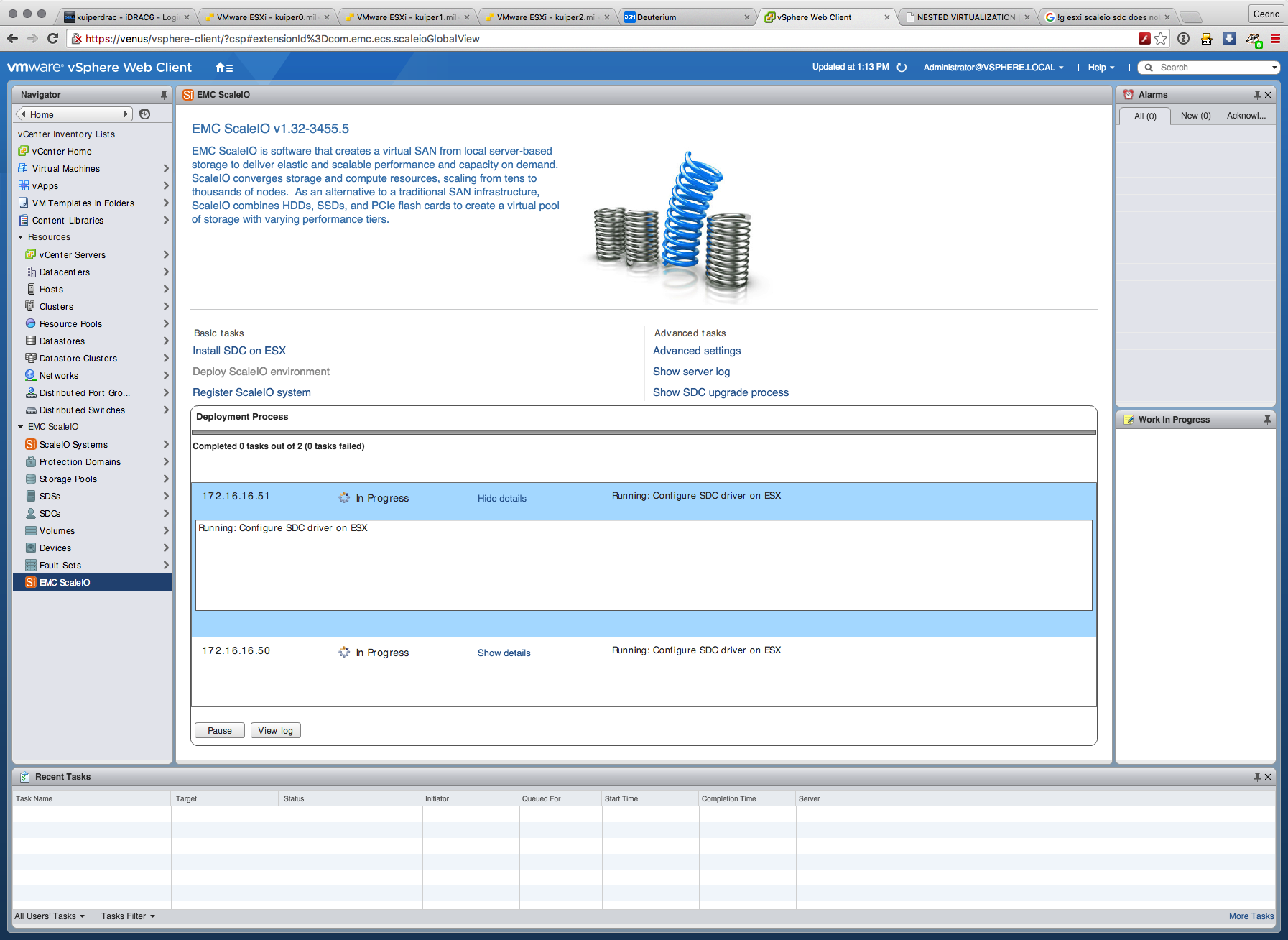The height and width of the screenshot is (940, 1288).
Task: Pause the deployment process
Action: point(220,731)
